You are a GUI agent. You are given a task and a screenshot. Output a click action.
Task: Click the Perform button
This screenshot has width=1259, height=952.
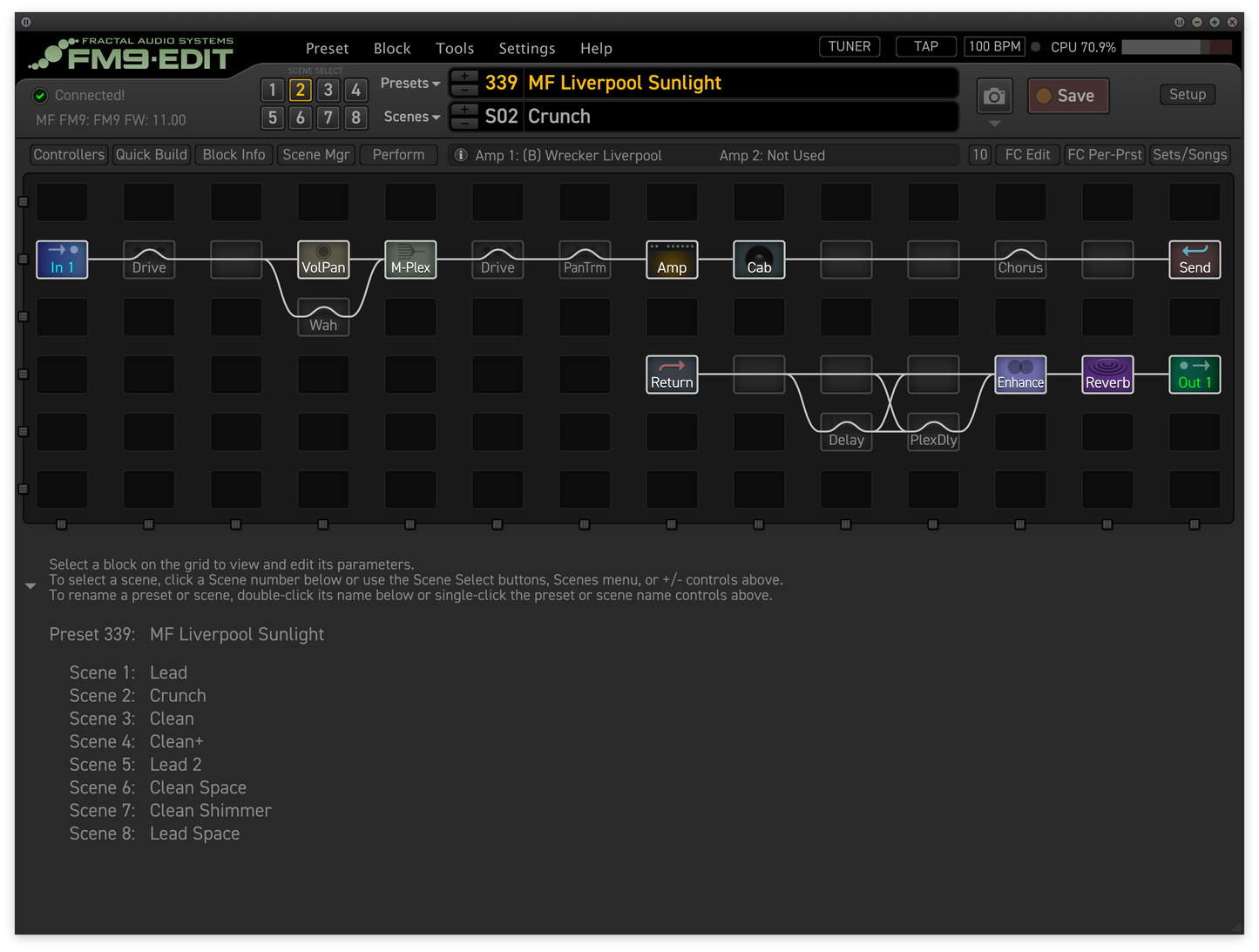(398, 155)
